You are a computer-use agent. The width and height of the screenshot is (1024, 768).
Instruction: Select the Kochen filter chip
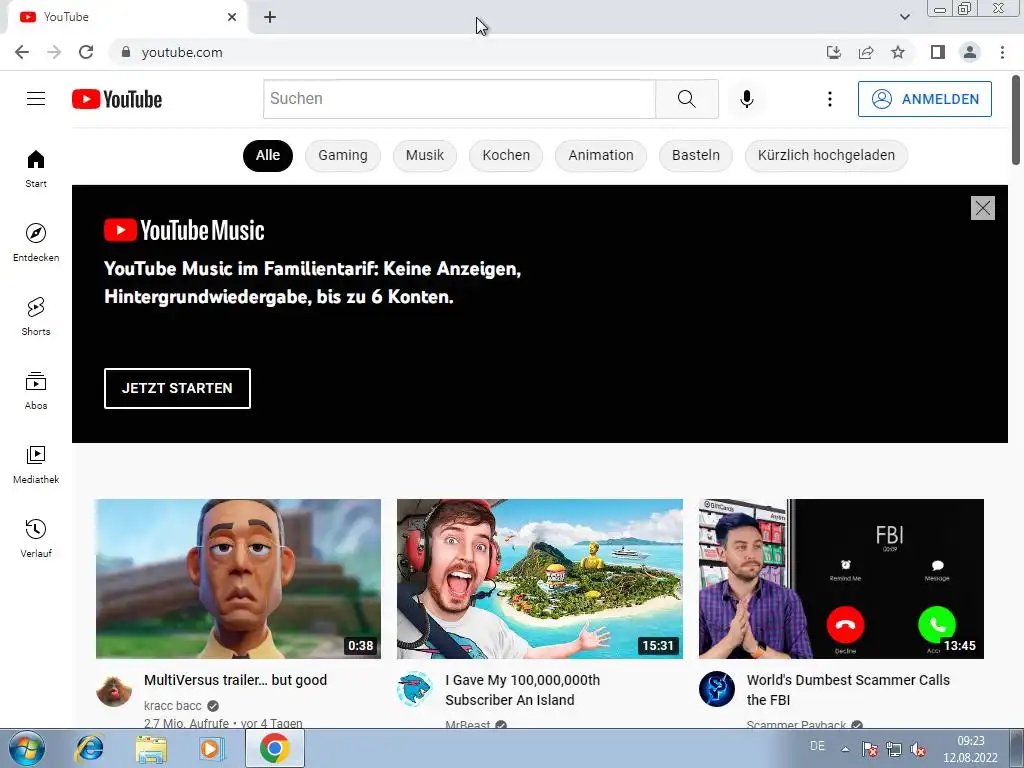(x=506, y=155)
